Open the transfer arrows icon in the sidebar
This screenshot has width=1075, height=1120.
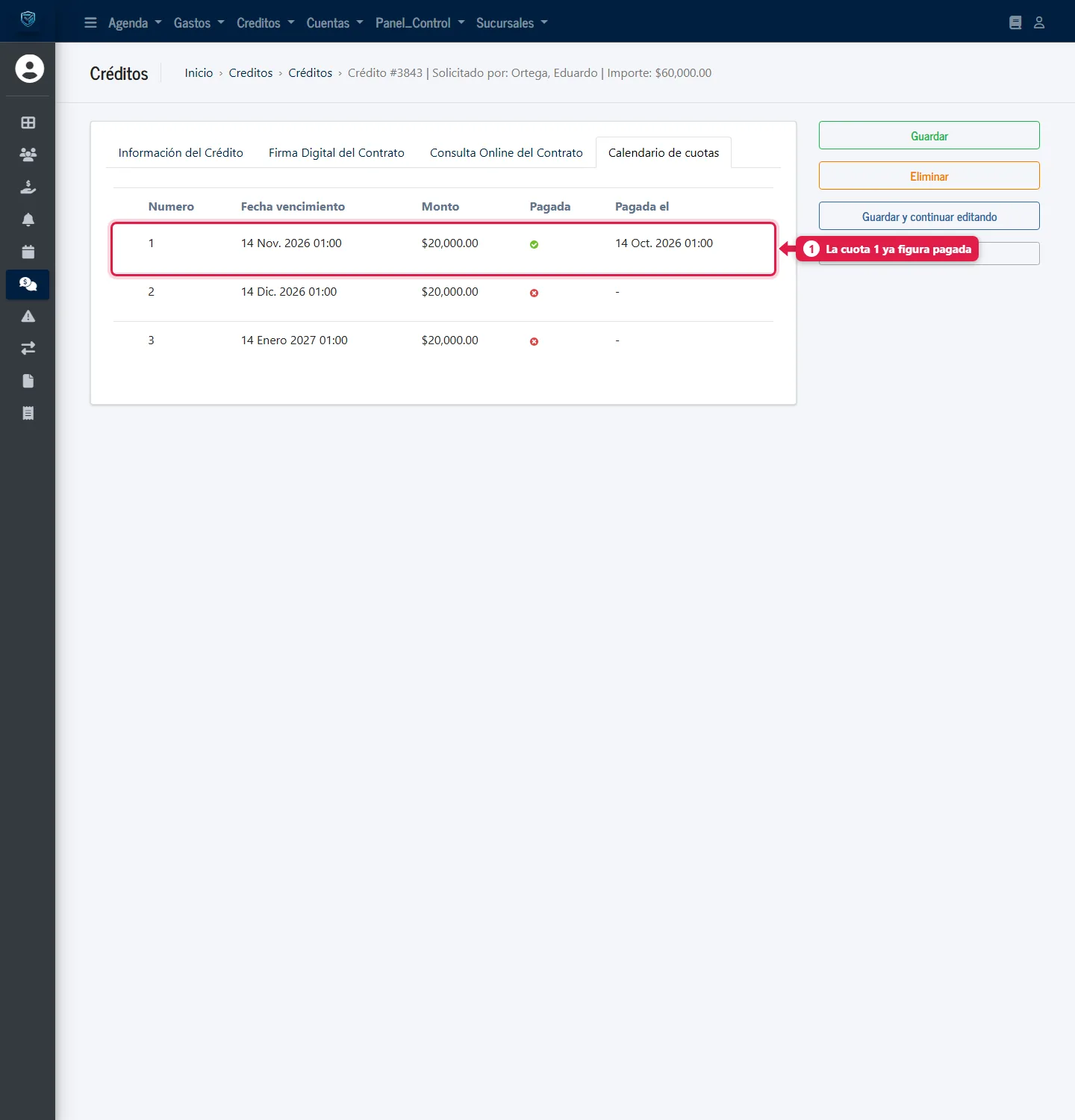(28, 349)
